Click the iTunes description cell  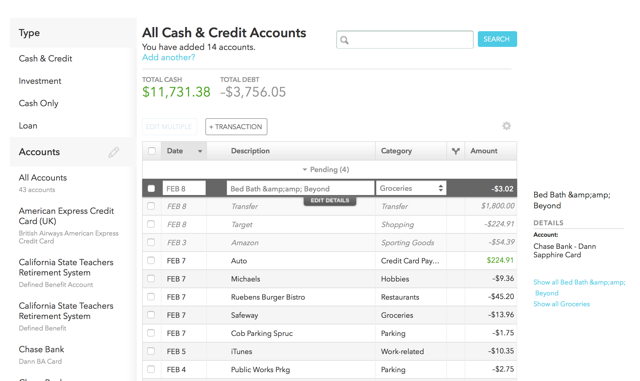tap(241, 351)
